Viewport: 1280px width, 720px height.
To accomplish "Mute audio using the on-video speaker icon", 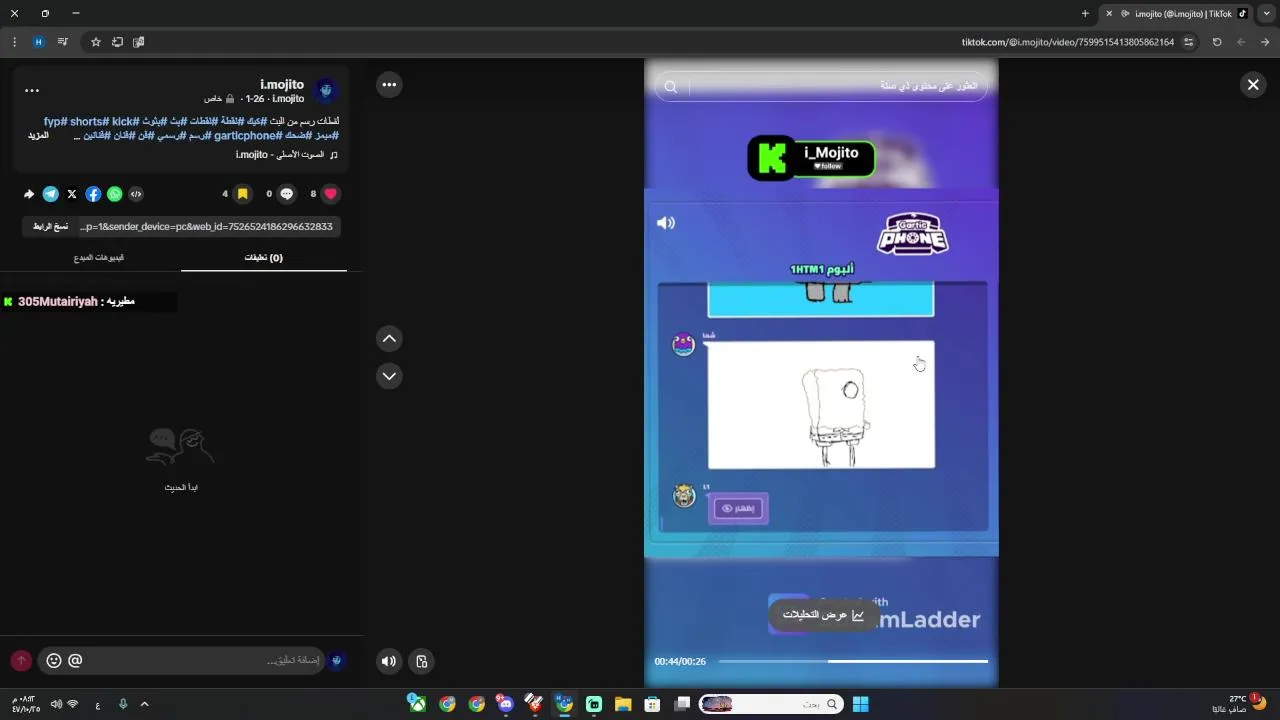I will tap(666, 223).
